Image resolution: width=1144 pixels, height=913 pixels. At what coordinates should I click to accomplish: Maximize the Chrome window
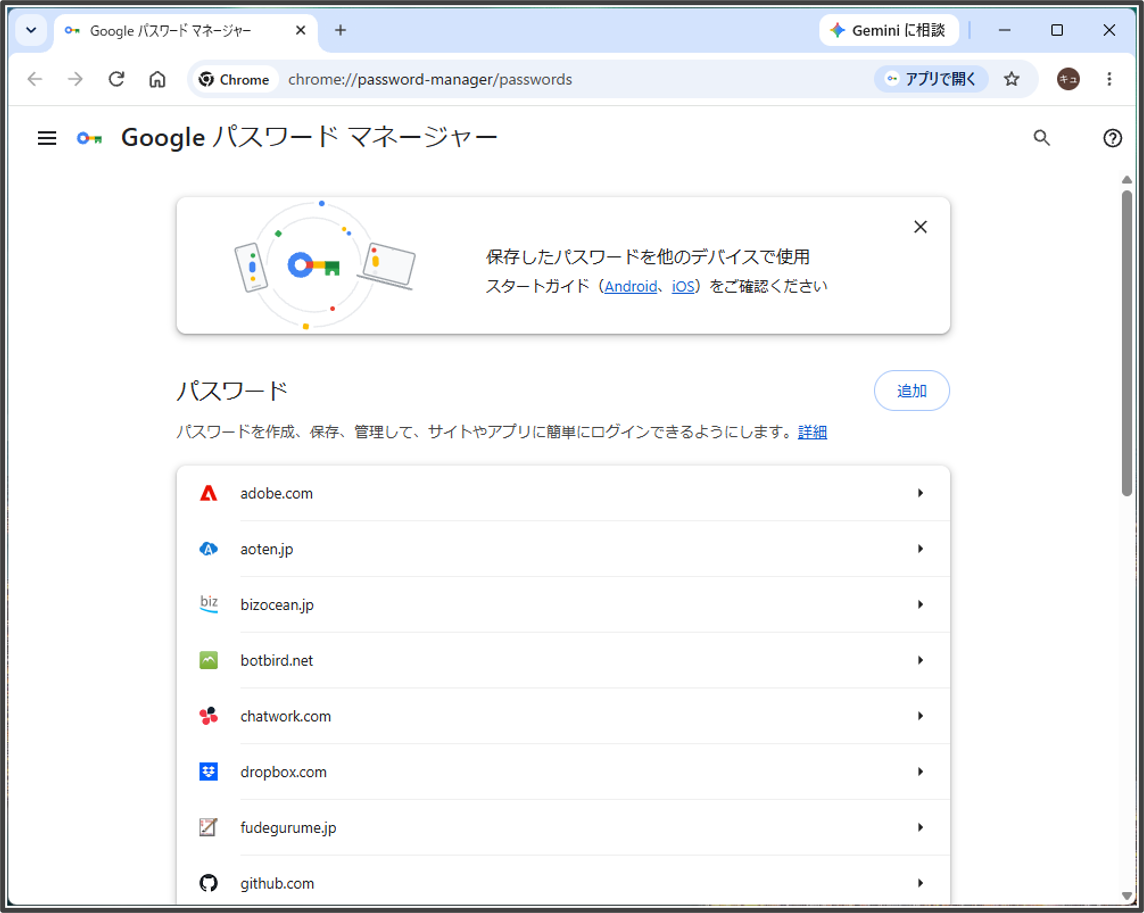[1056, 30]
